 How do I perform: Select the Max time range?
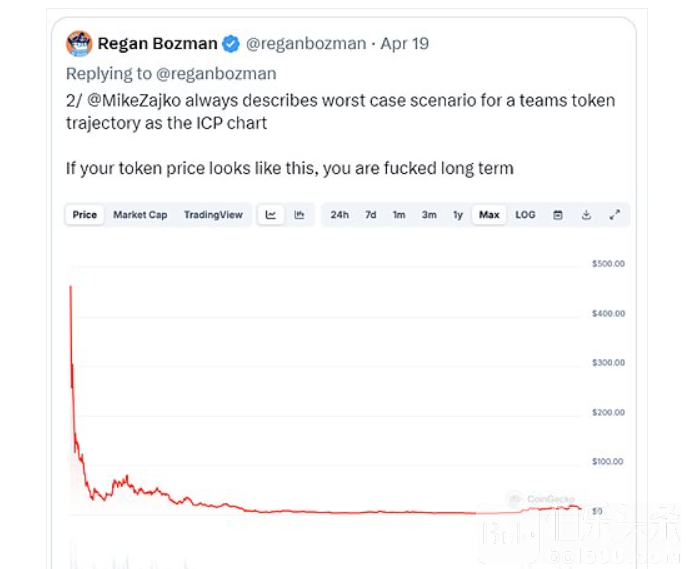(x=489, y=215)
